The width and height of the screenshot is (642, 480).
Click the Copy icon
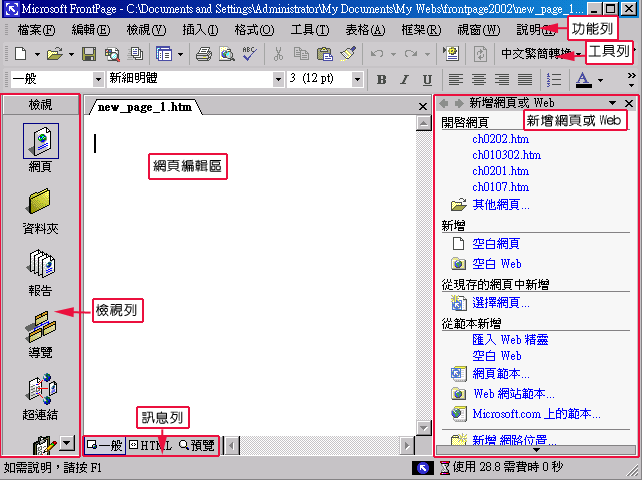[301, 54]
